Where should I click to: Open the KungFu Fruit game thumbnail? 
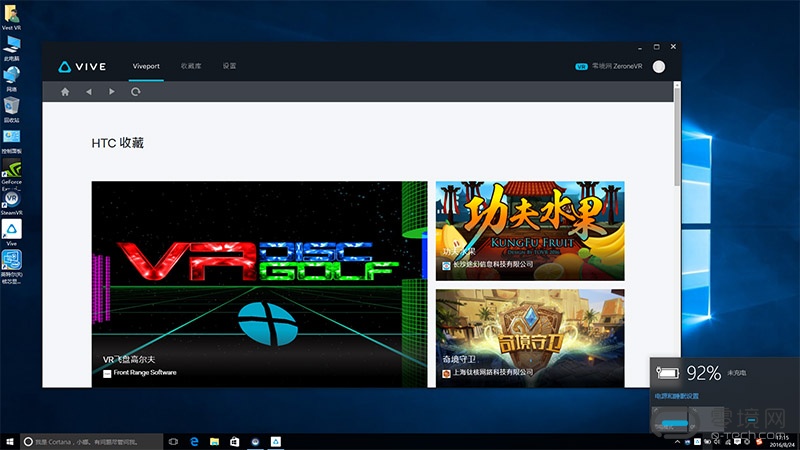[530, 230]
